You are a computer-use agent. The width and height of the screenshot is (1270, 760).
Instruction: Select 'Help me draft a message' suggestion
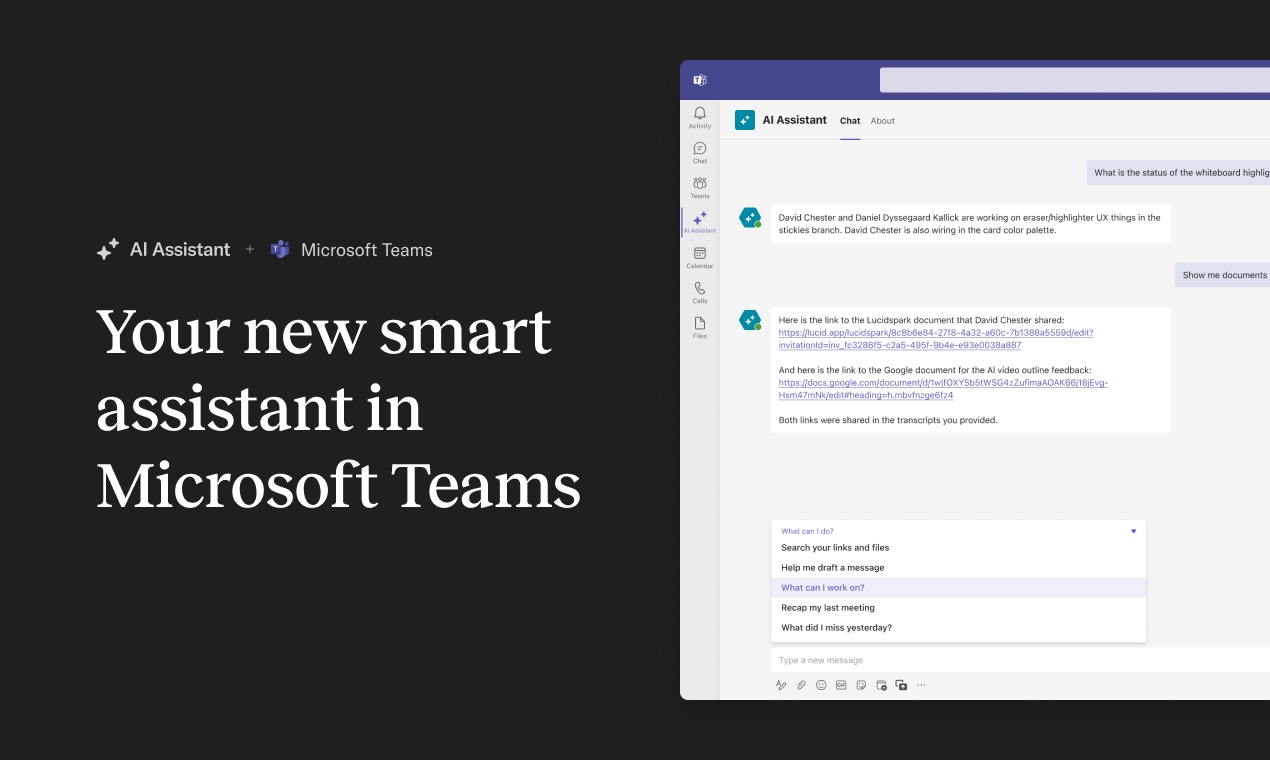[958, 568]
